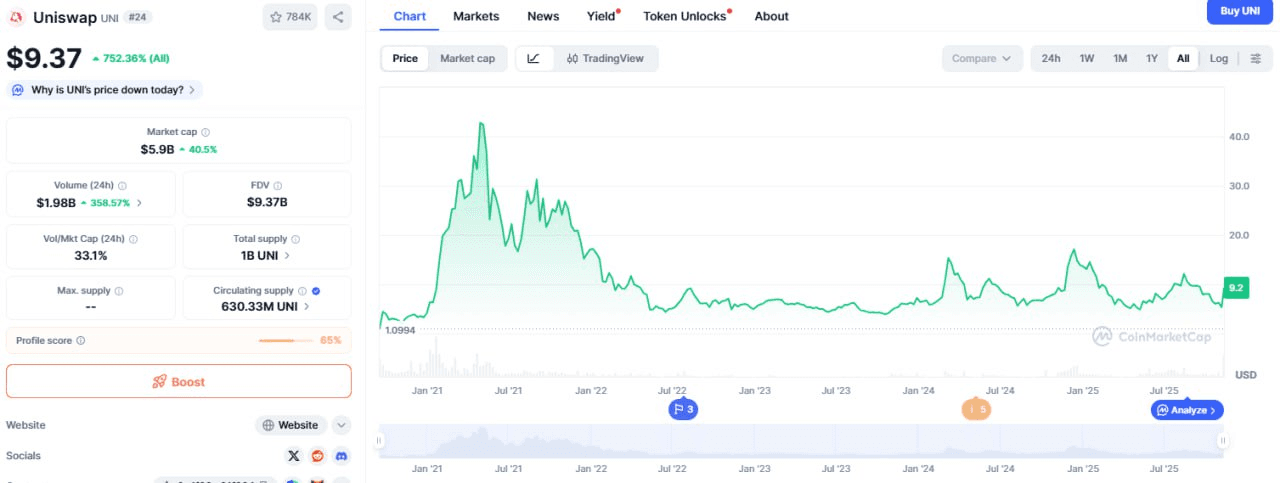This screenshot has height=483, width=1280.
Task: Set chart range to 1M
Action: click(x=1120, y=59)
